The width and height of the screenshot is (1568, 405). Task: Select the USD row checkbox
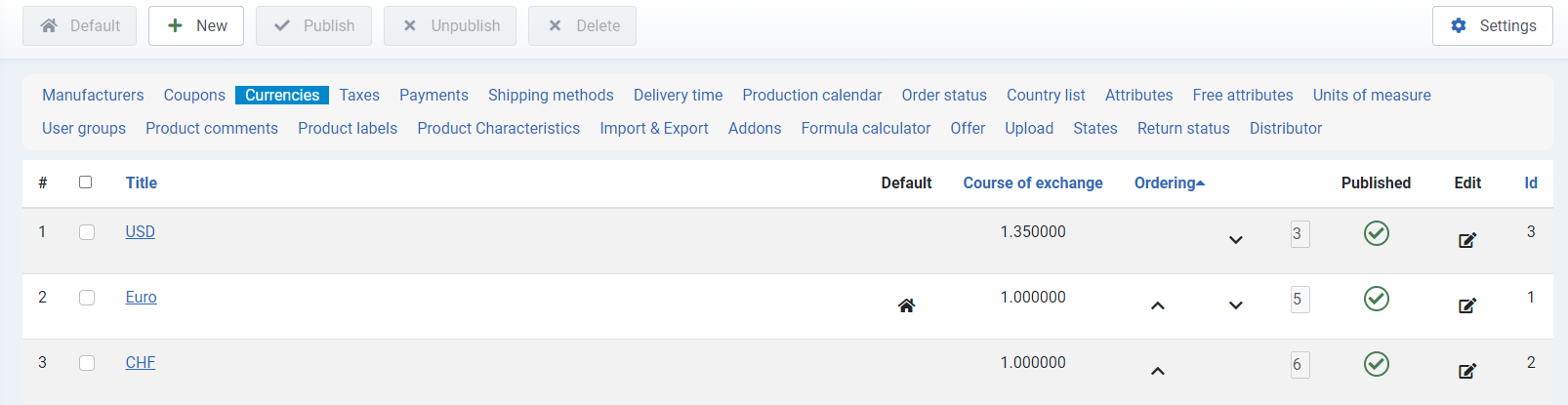pyautogui.click(x=87, y=232)
